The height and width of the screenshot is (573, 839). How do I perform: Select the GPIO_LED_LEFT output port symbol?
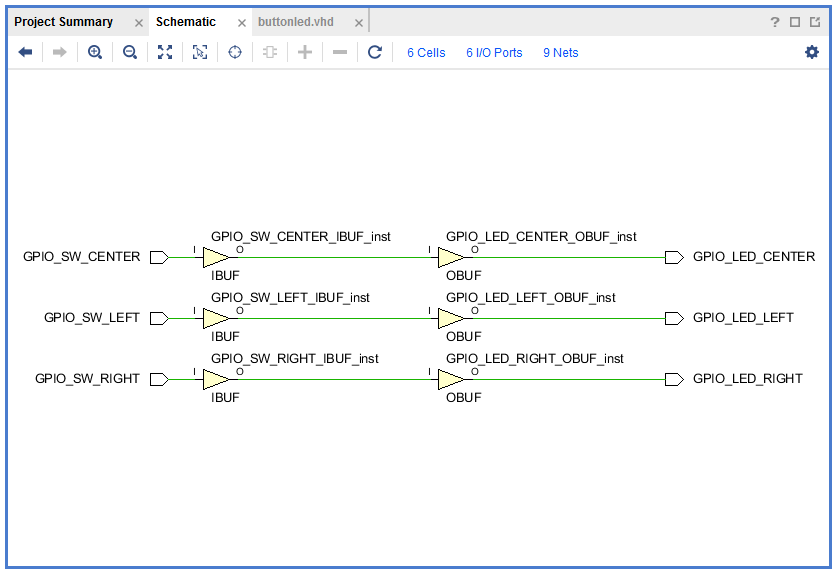coord(674,318)
